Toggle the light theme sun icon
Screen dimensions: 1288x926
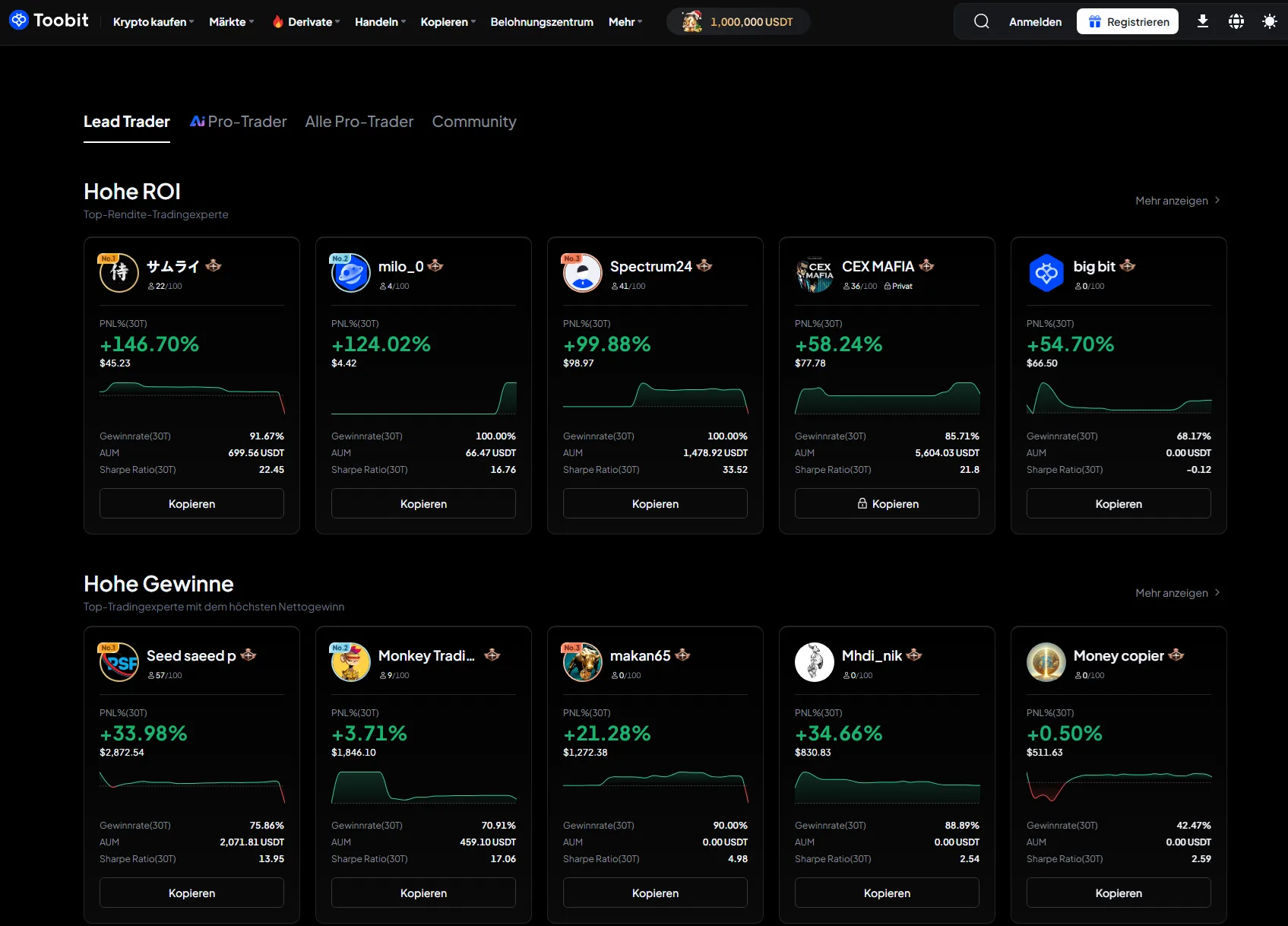coord(1270,21)
